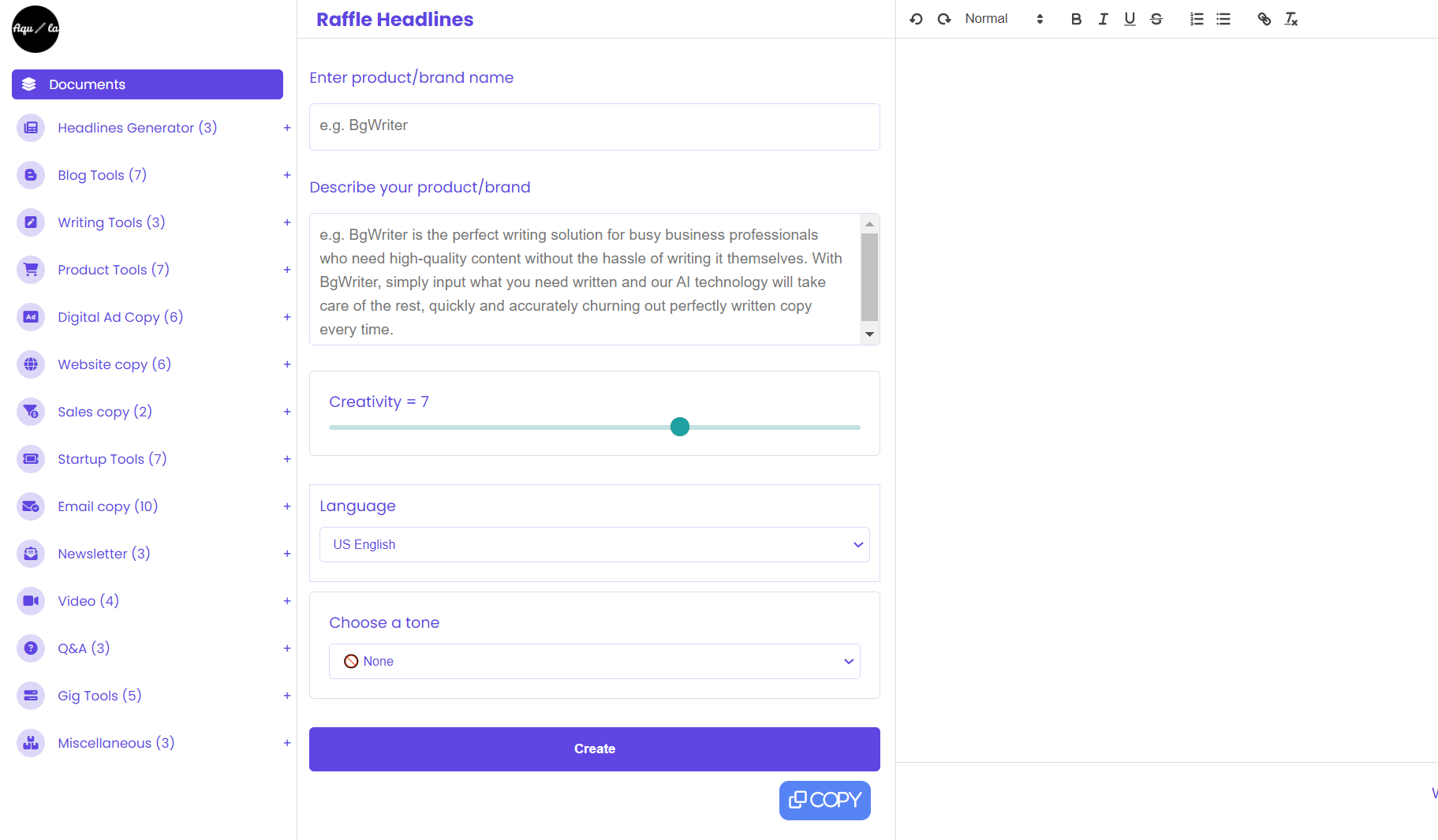This screenshot has width=1438, height=840.
Task: Click the Headlines Generator category icon
Action: point(31,128)
